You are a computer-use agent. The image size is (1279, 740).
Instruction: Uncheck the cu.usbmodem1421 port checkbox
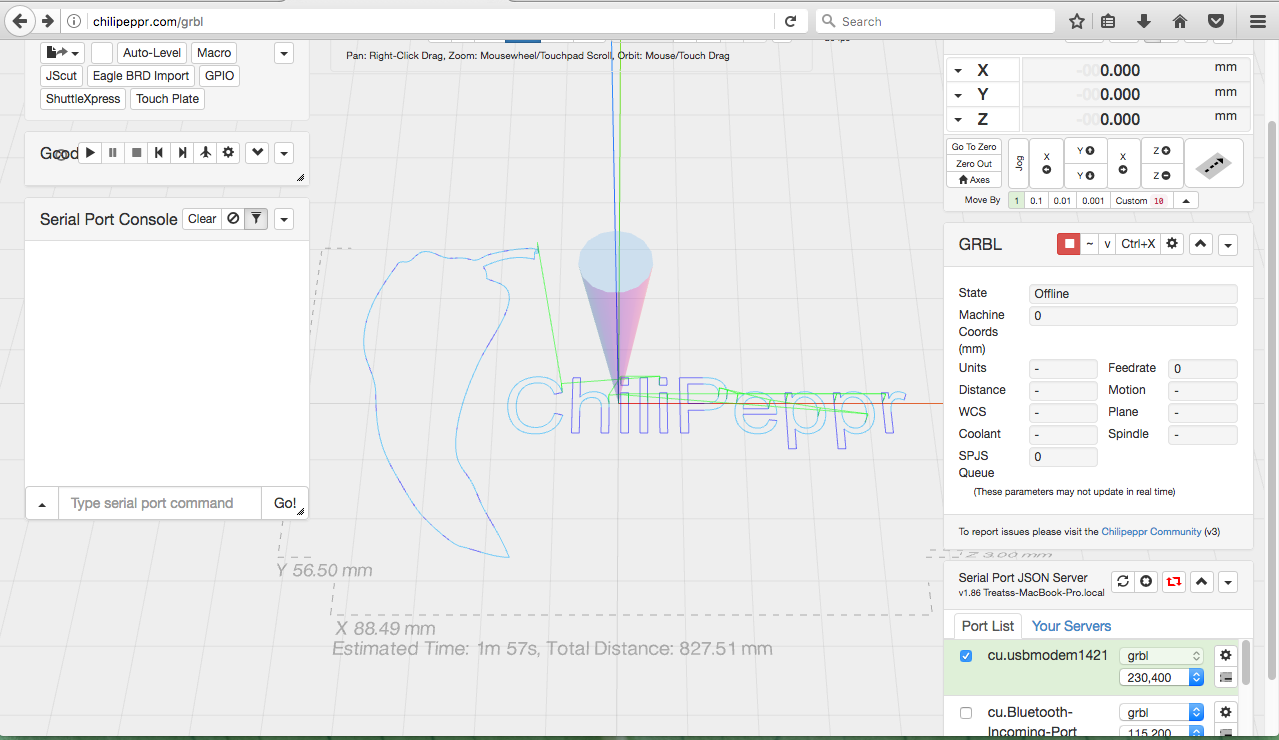point(966,656)
